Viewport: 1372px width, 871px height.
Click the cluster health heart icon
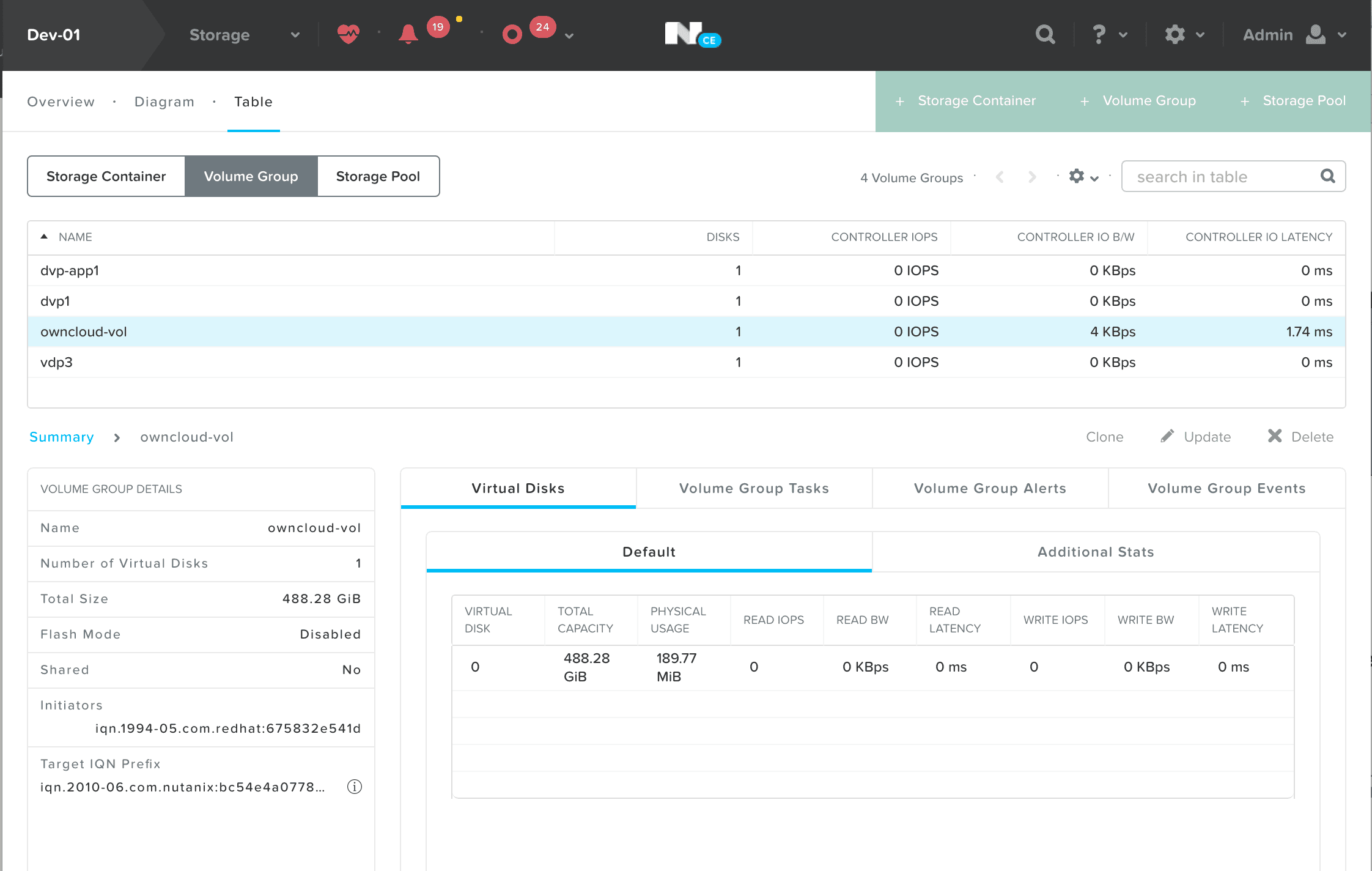click(x=349, y=34)
